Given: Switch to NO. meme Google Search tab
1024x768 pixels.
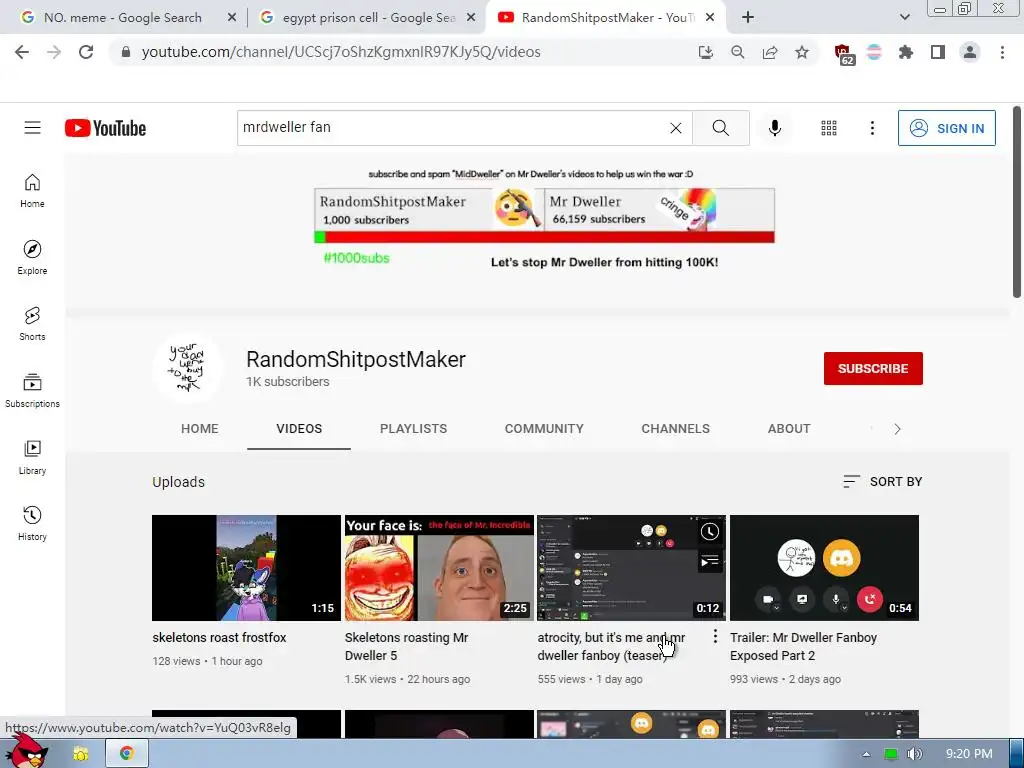Looking at the screenshot, I should 123,18.
